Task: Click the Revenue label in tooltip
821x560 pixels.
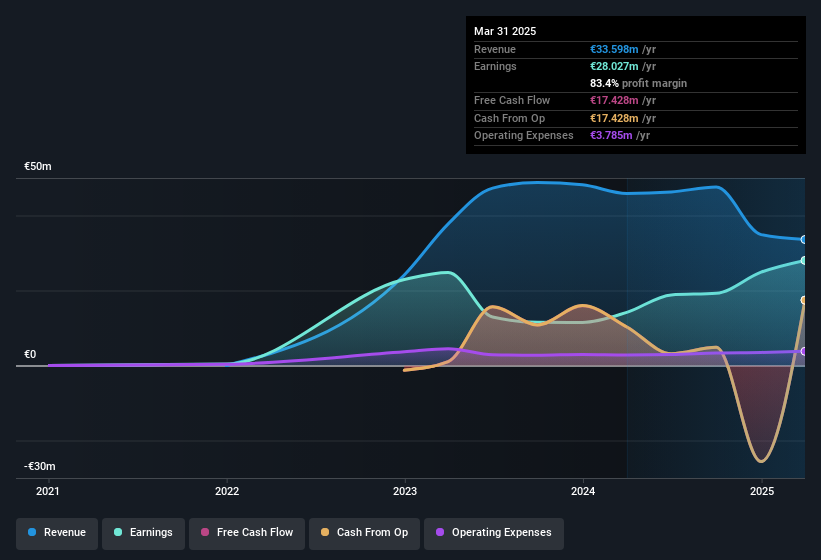Action: tap(495, 49)
